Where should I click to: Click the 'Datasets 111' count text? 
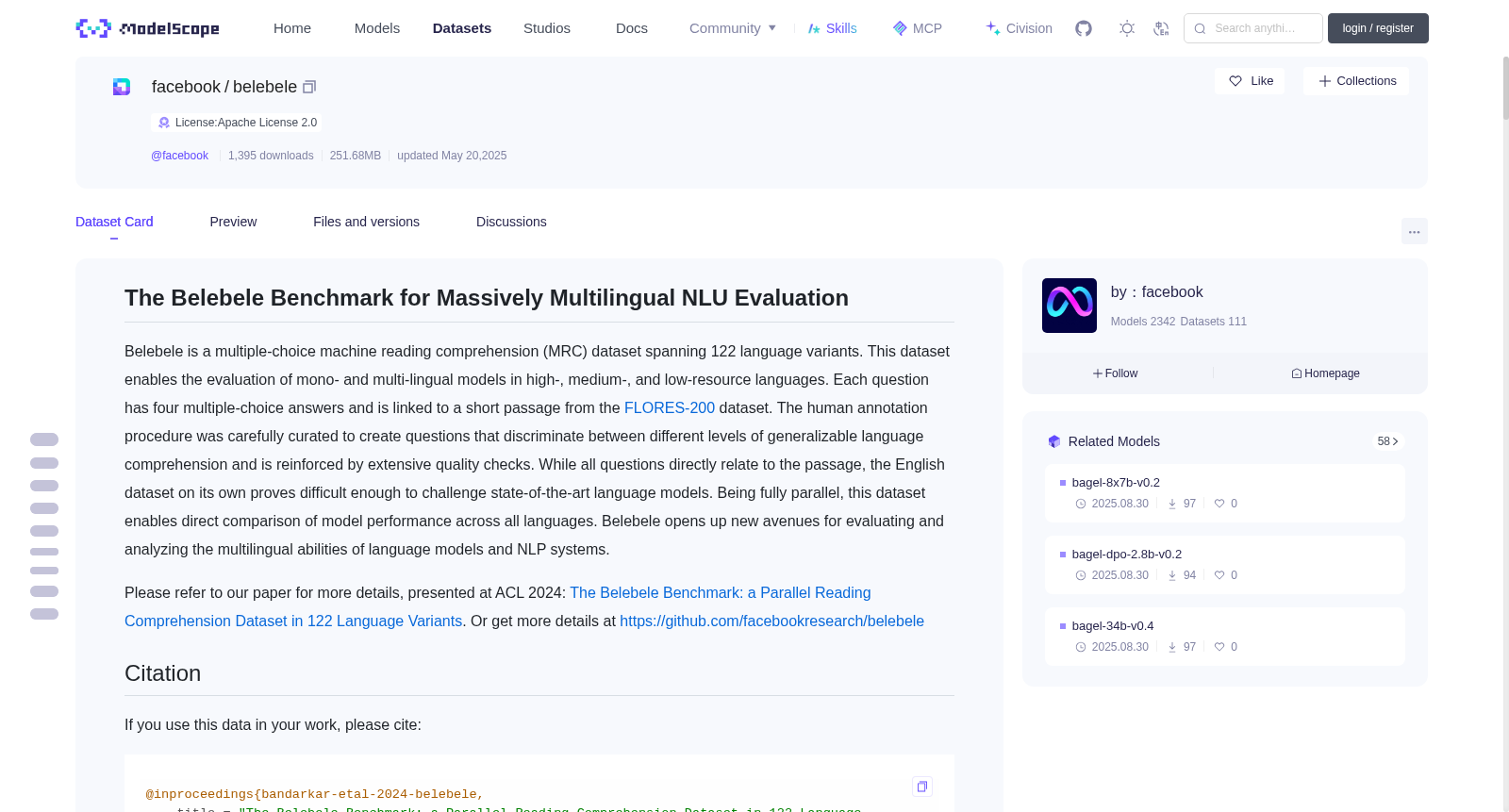pos(1214,322)
